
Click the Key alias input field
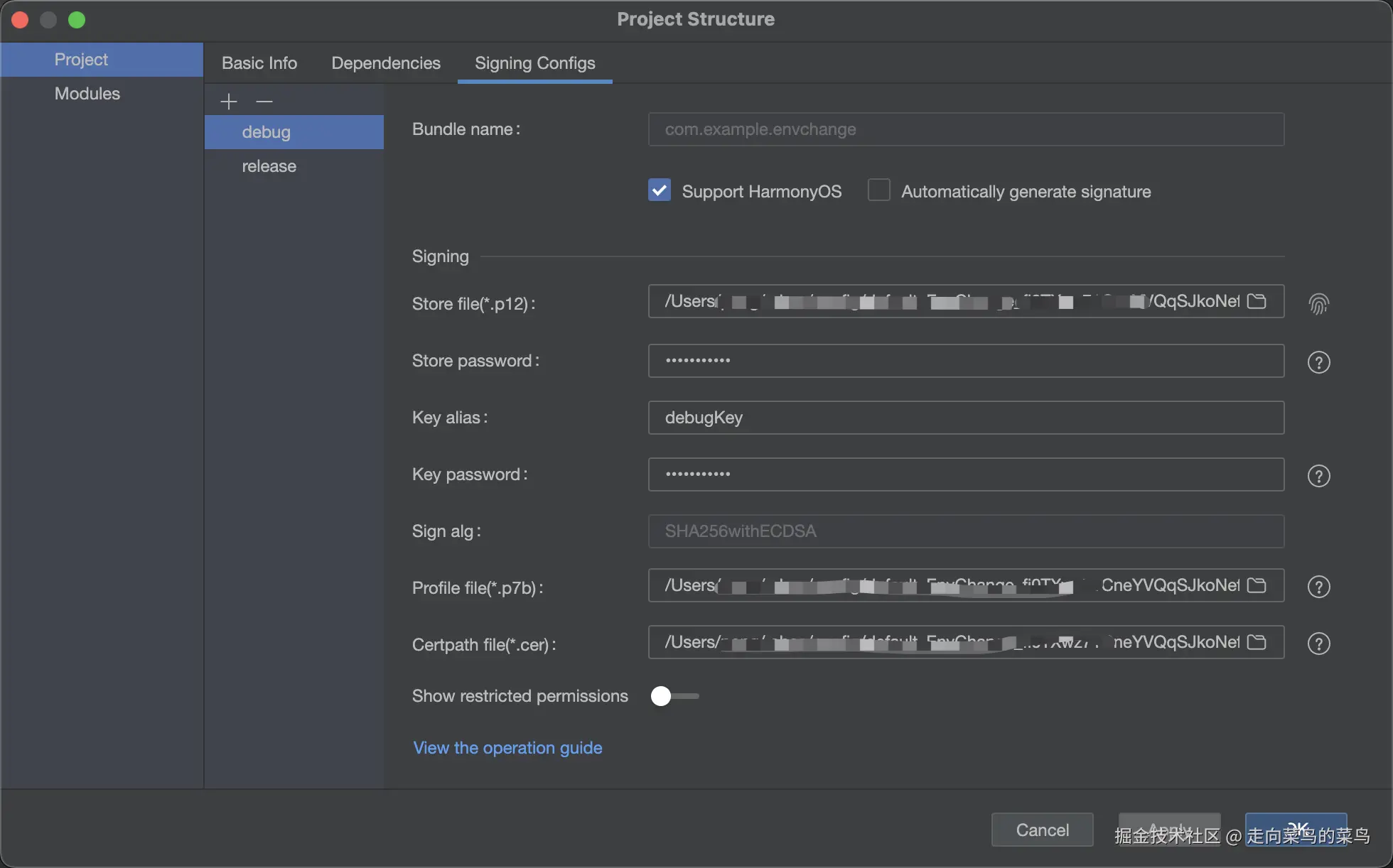(965, 418)
